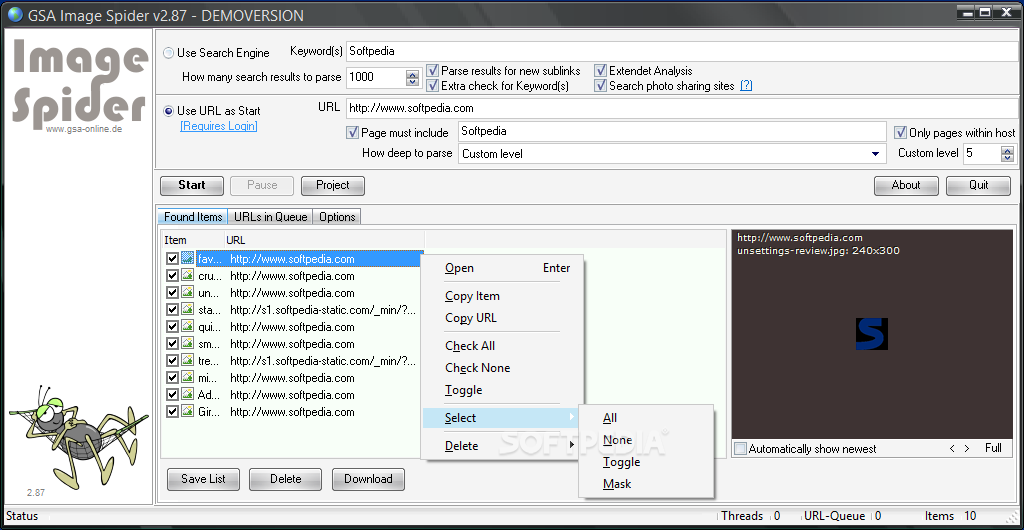Click the image icon of the mi... row
The width and height of the screenshot is (1024, 530).
[187, 377]
